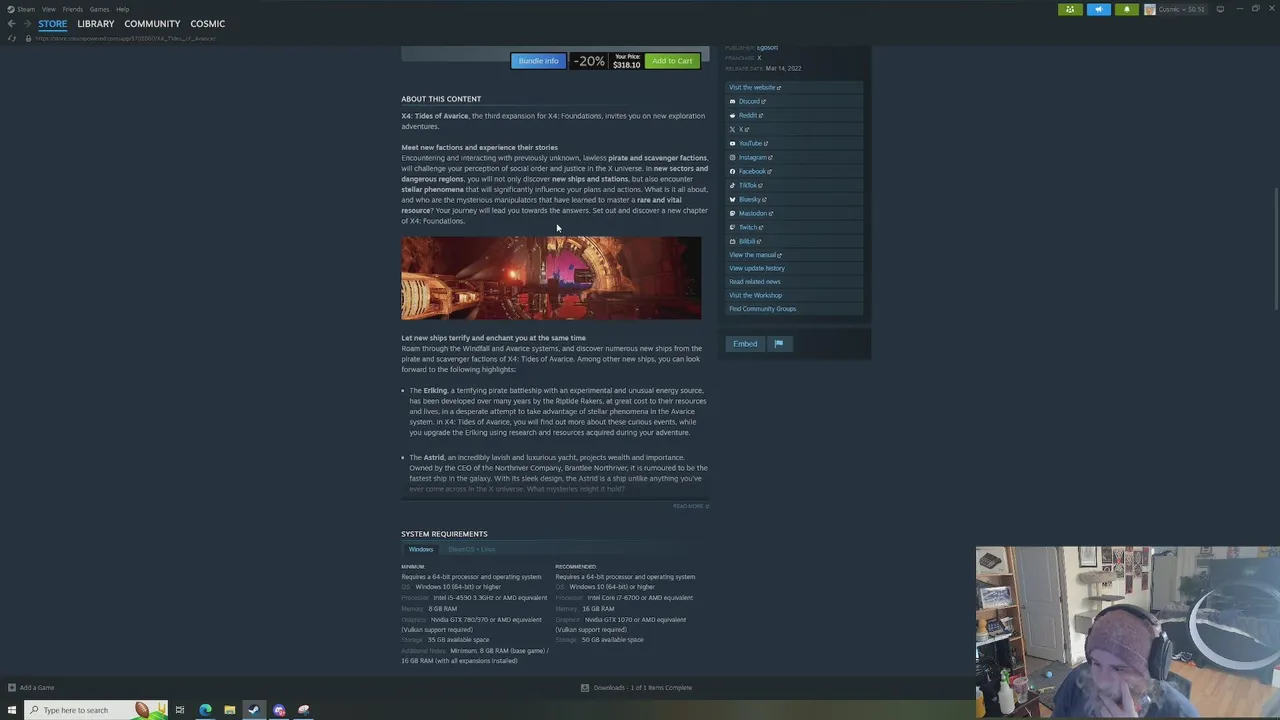The height and width of the screenshot is (720, 1280).
Task: Click the report flag icon button
Action: point(779,344)
